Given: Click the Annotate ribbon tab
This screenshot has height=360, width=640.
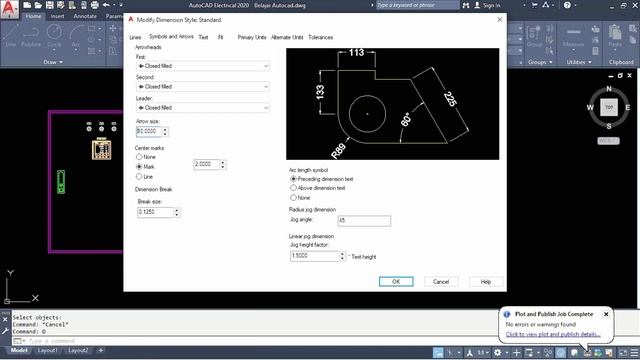Looking at the screenshot, I should click(85, 16).
